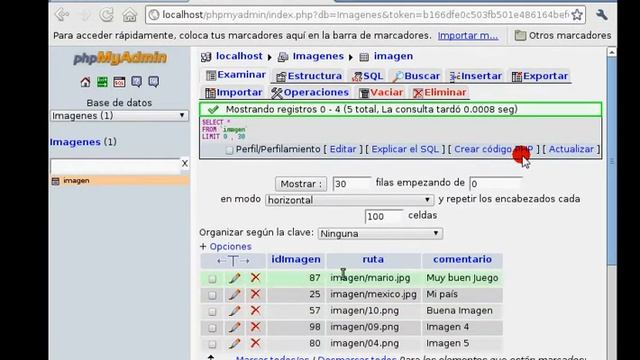Open the MySQL documentation icon in sidebar
The image size is (640, 360).
click(x=154, y=82)
